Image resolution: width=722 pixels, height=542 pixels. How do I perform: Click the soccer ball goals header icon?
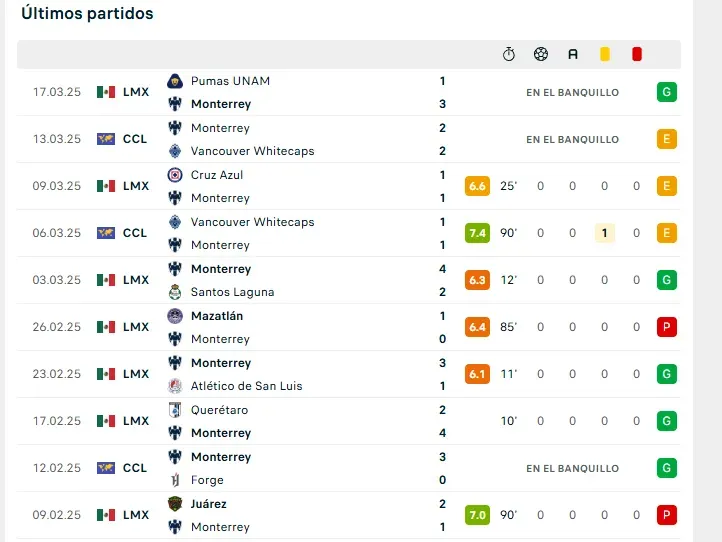click(x=541, y=54)
